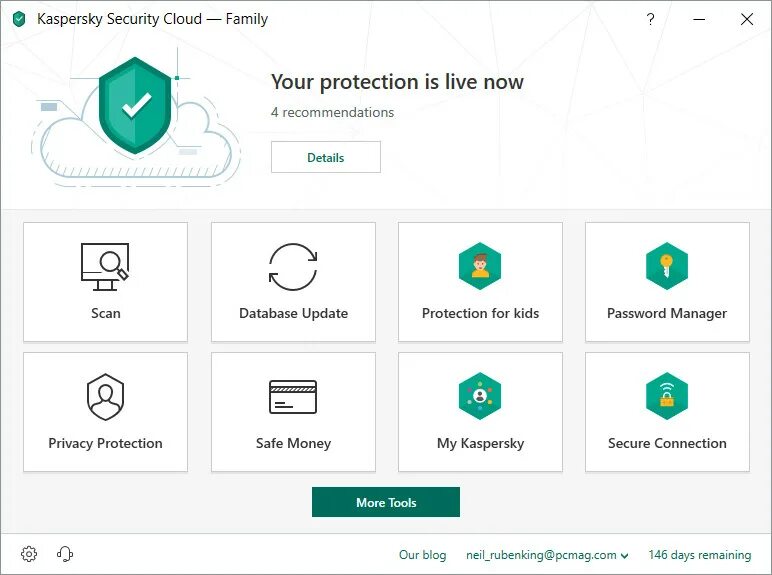Open the Our blog link
This screenshot has height=575, width=772.
[422, 555]
